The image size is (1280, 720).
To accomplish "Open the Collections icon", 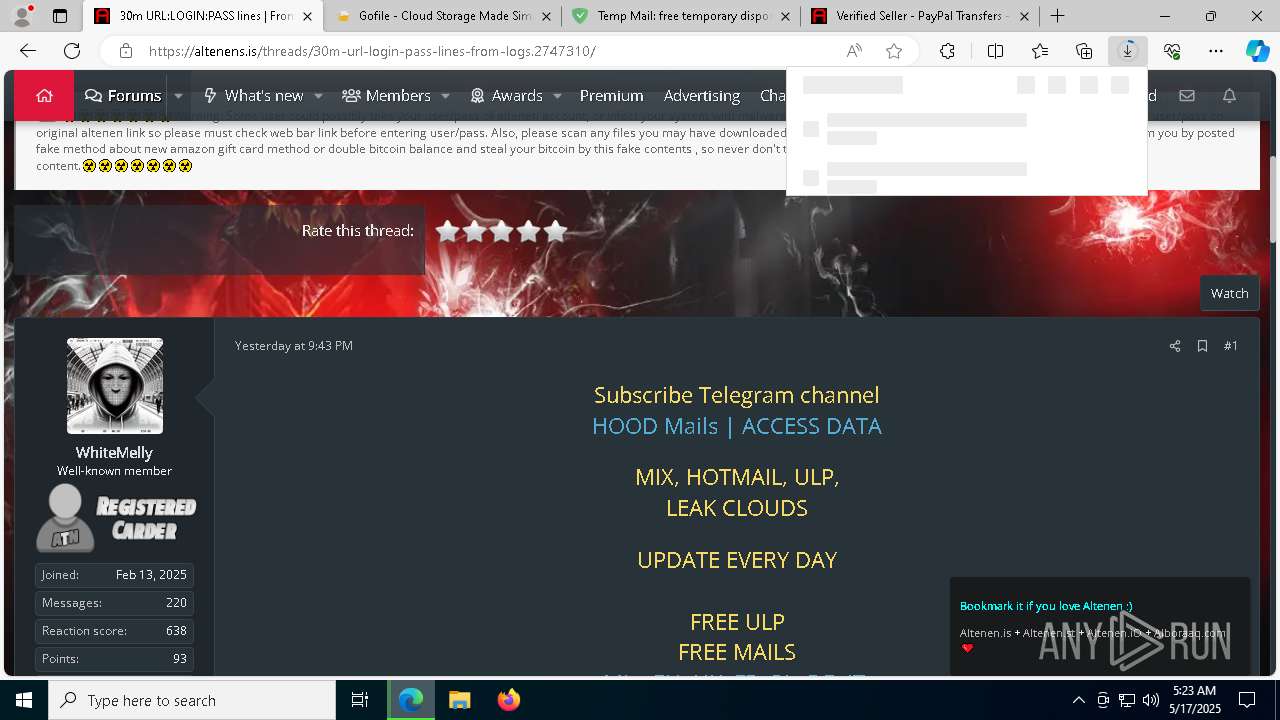I will [x=1084, y=51].
